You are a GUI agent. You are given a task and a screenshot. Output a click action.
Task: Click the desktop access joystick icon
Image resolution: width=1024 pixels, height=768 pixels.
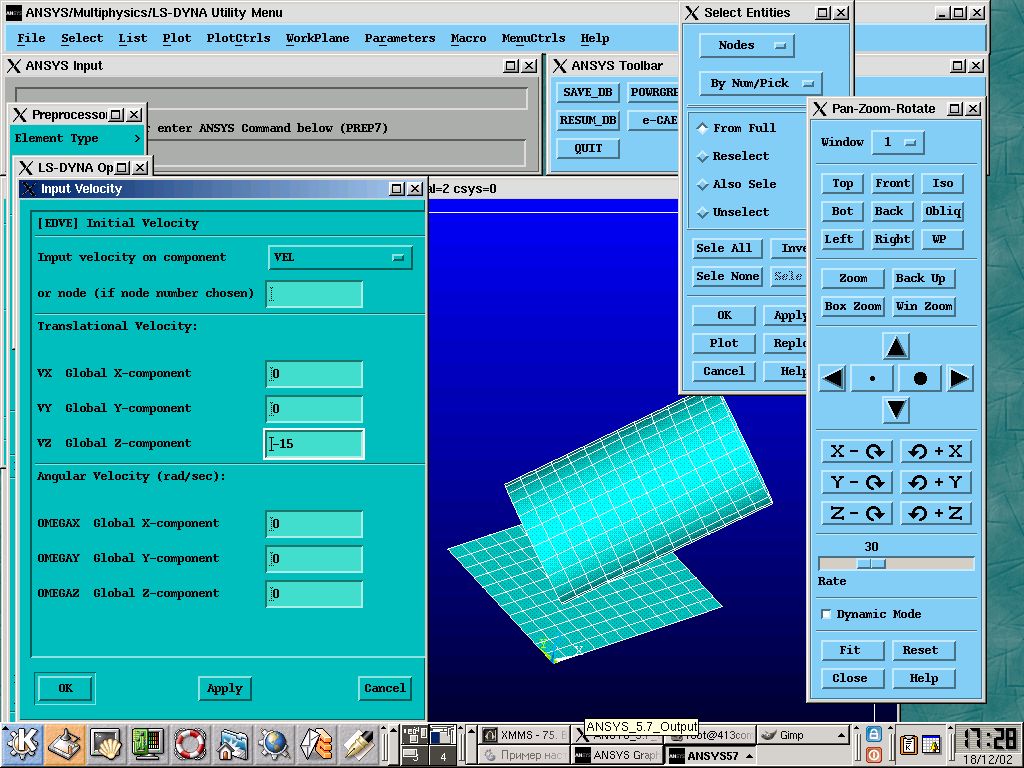[x=65, y=743]
